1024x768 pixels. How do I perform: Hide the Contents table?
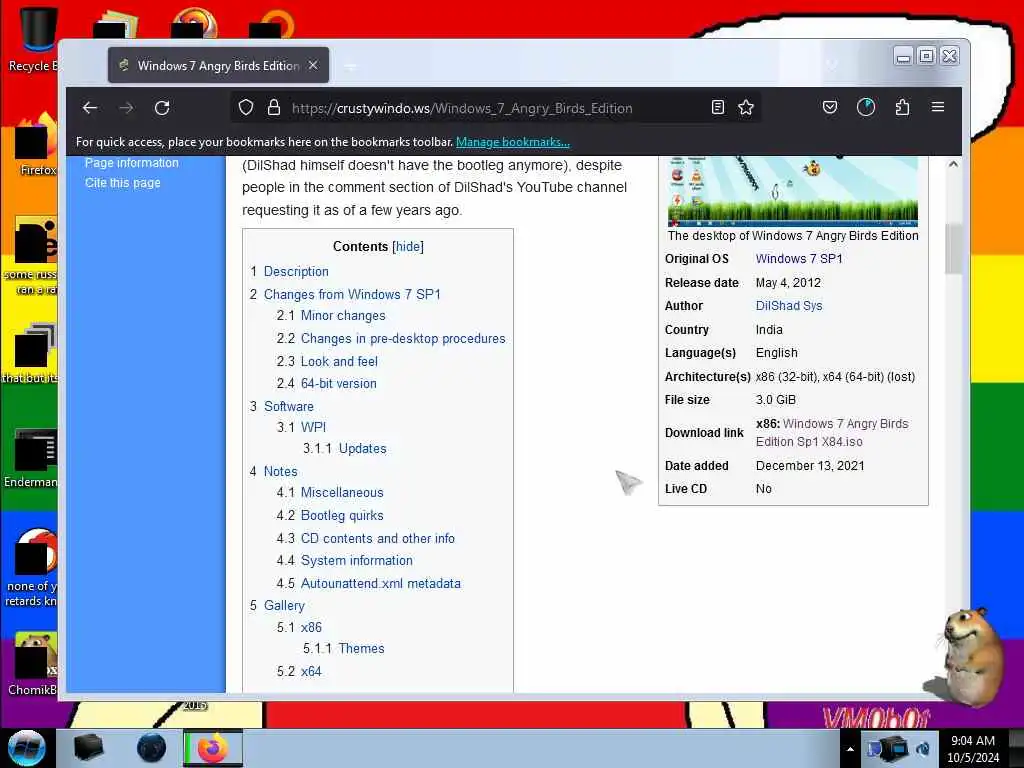click(408, 246)
